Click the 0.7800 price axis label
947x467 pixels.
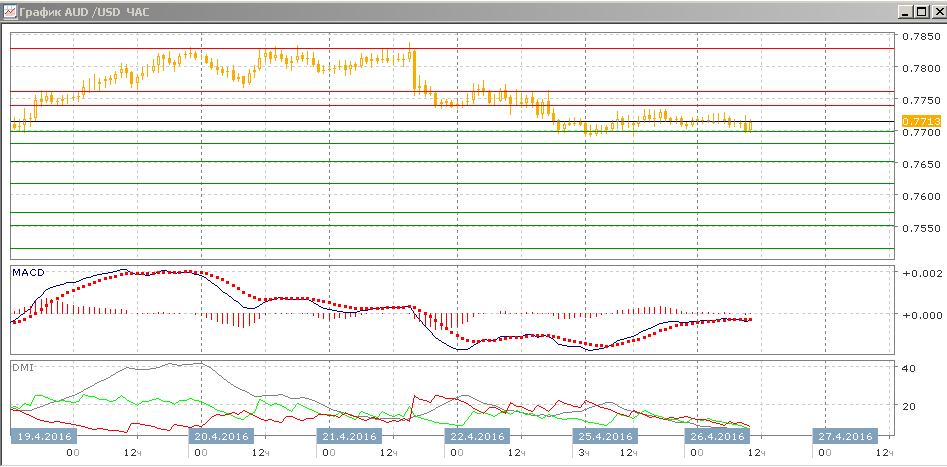point(920,68)
